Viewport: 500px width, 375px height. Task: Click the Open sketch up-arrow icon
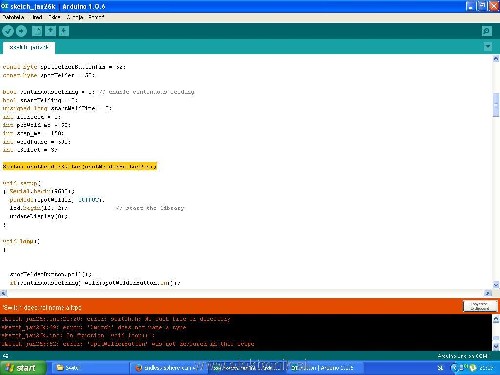tap(50, 31)
